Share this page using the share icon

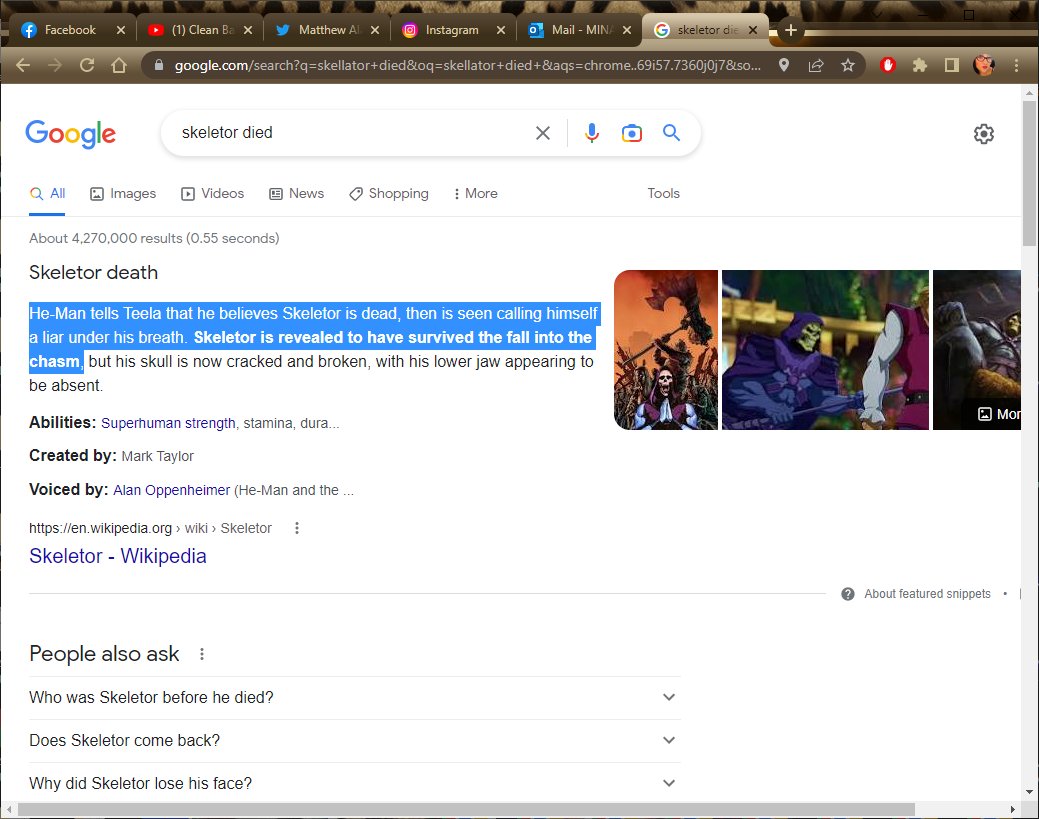816,65
